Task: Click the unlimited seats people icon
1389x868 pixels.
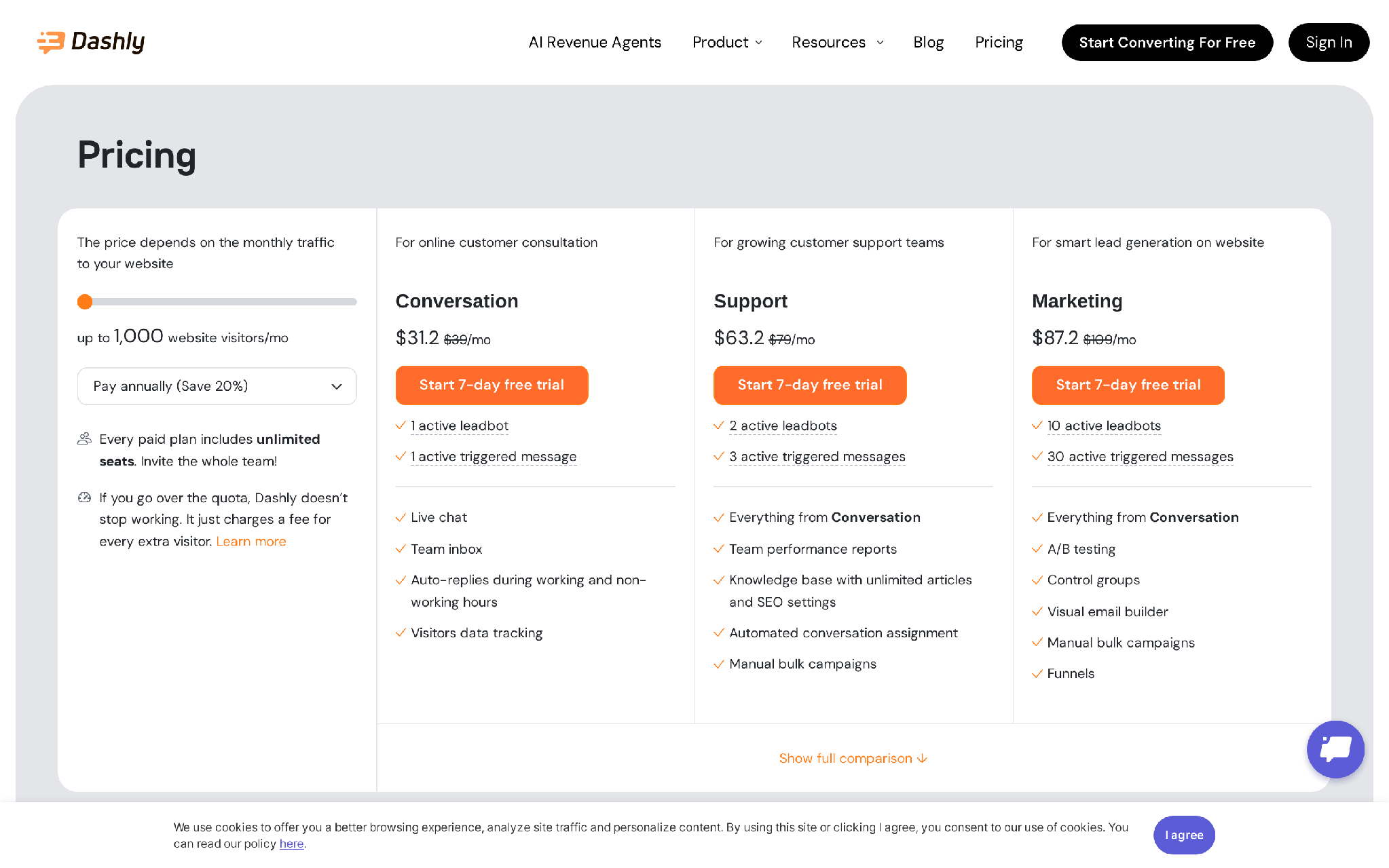Action: tap(84, 439)
